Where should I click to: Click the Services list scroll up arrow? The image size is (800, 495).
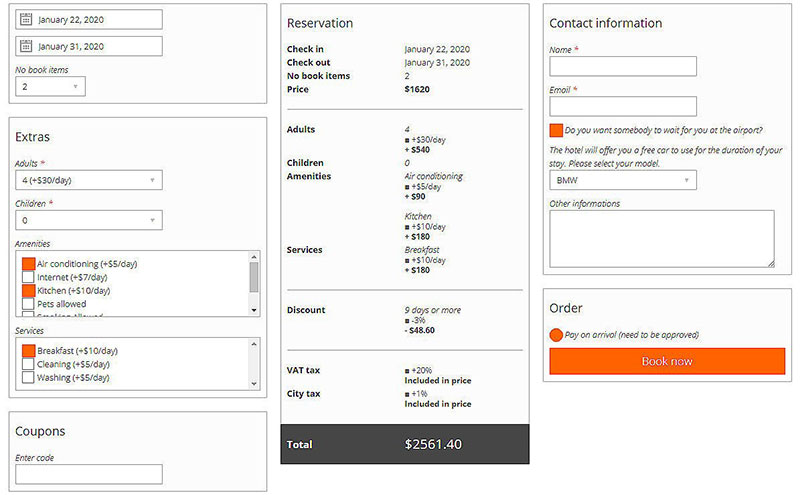[254, 344]
